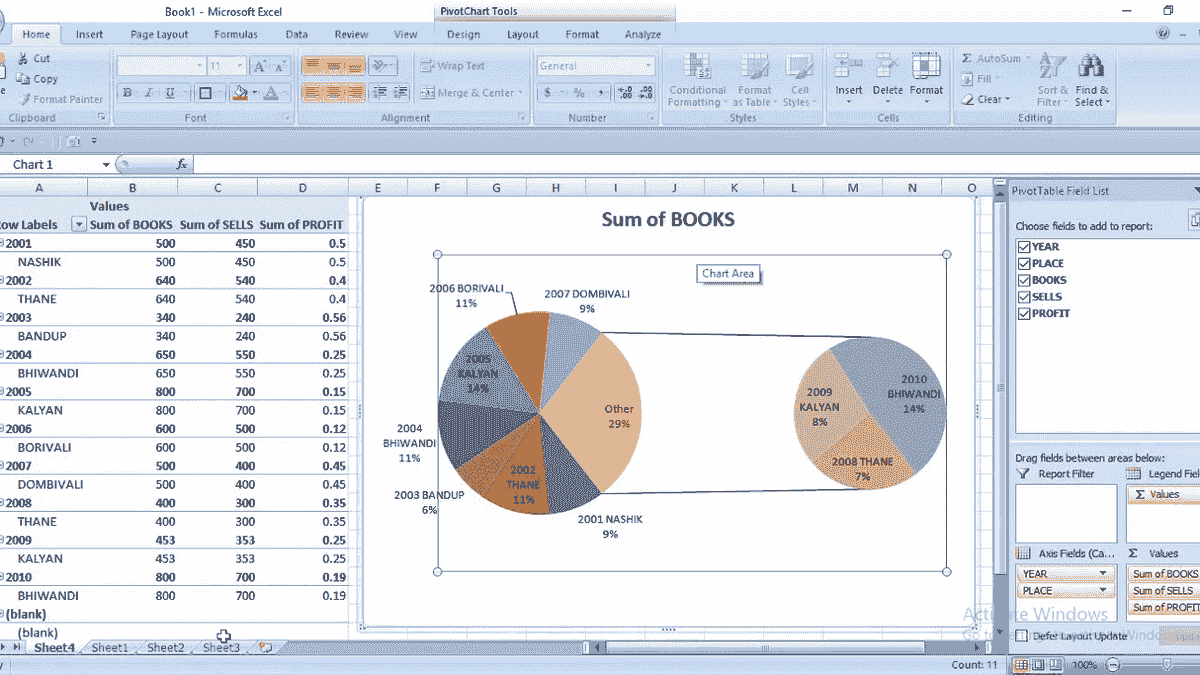This screenshot has height=675, width=1200.
Task: Click the Format cells icon
Action: click(926, 67)
